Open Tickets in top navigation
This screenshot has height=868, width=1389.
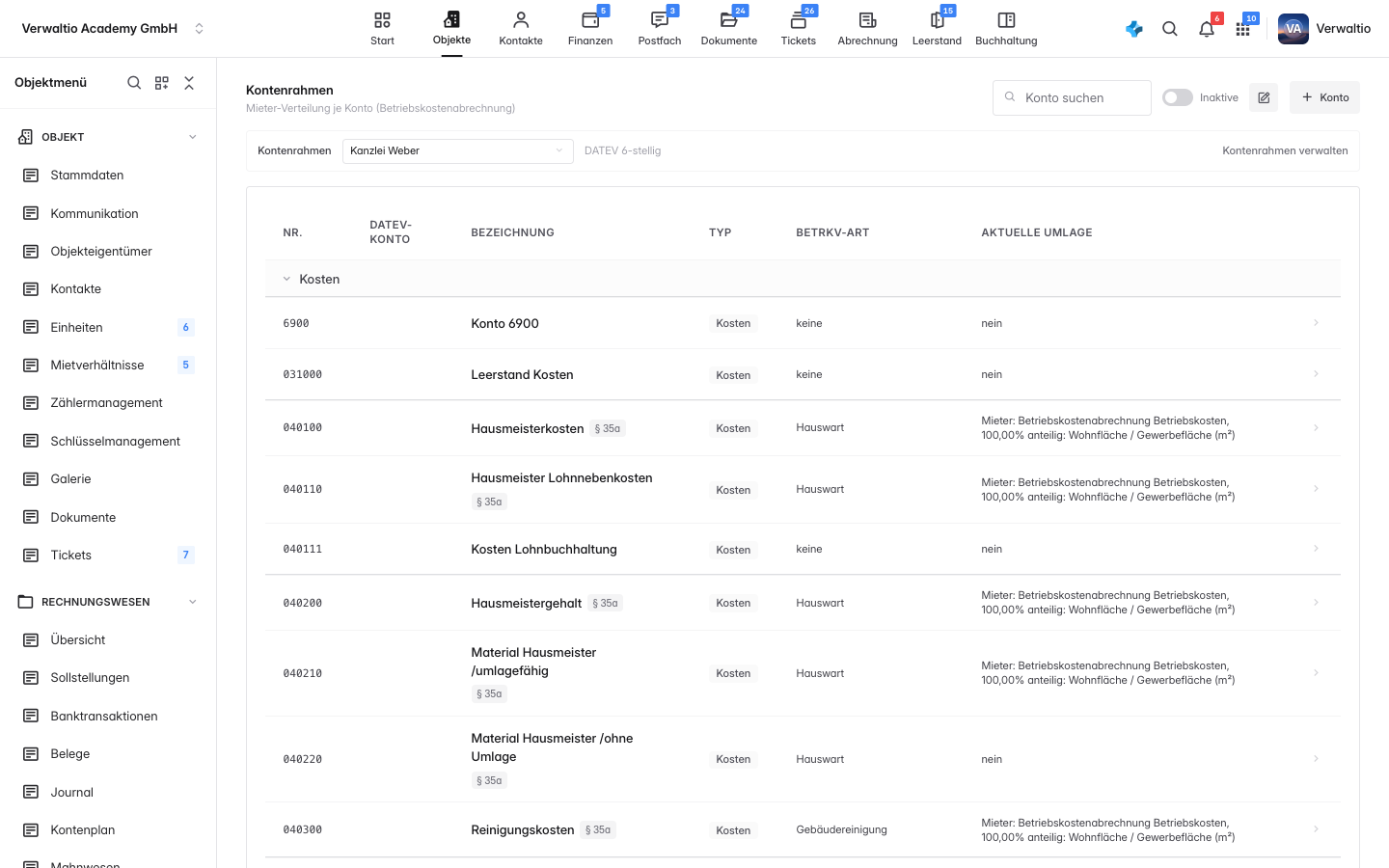point(799,29)
